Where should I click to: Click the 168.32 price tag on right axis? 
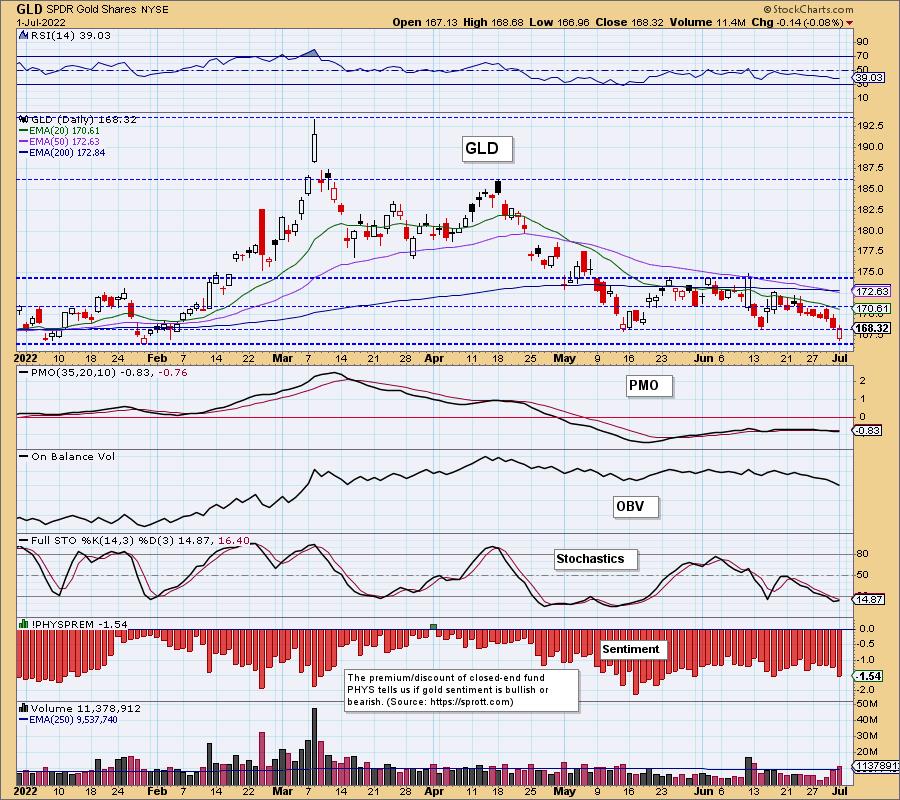[x=871, y=328]
